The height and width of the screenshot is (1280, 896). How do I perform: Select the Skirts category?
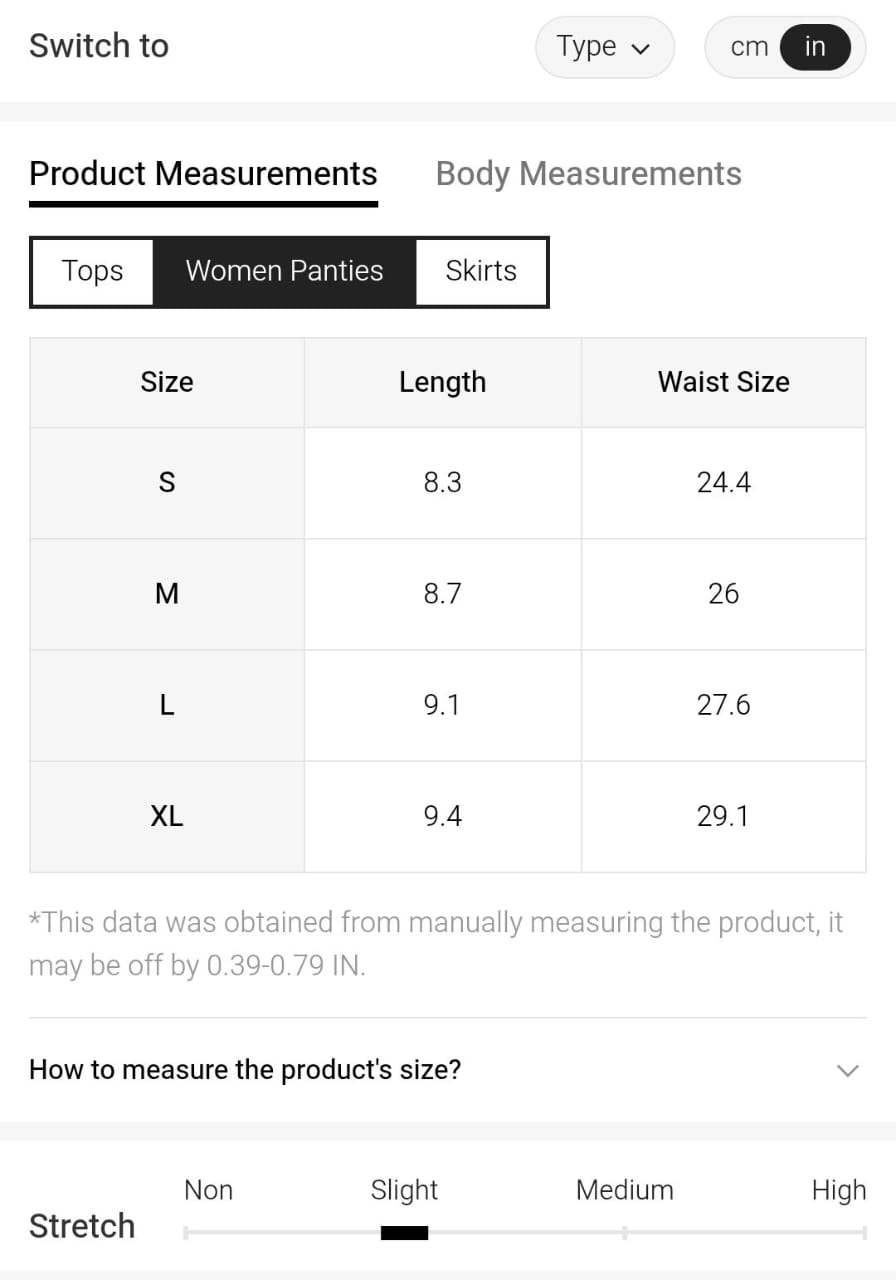(x=481, y=271)
